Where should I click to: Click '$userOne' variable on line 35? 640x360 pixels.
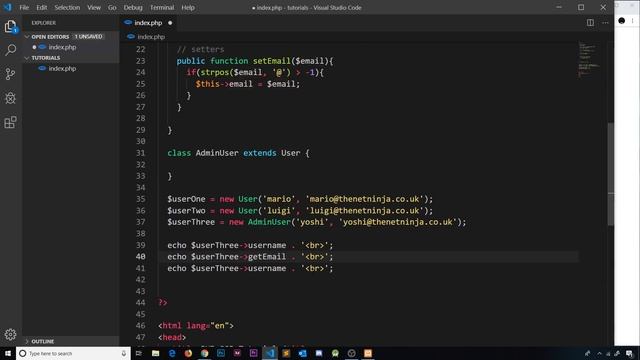[x=186, y=199]
